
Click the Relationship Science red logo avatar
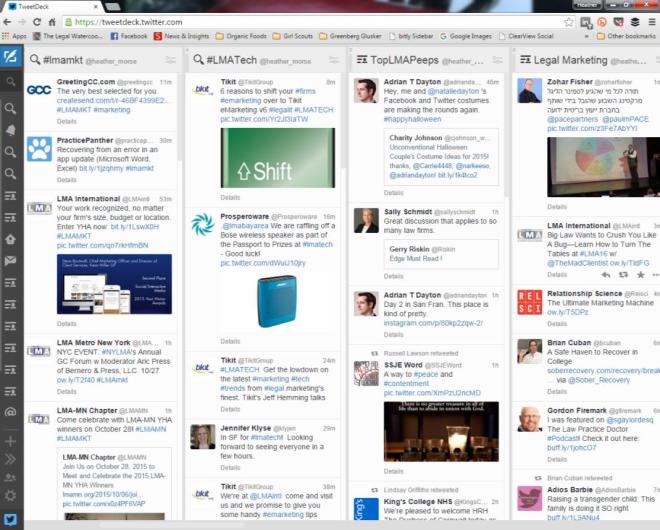click(530, 302)
